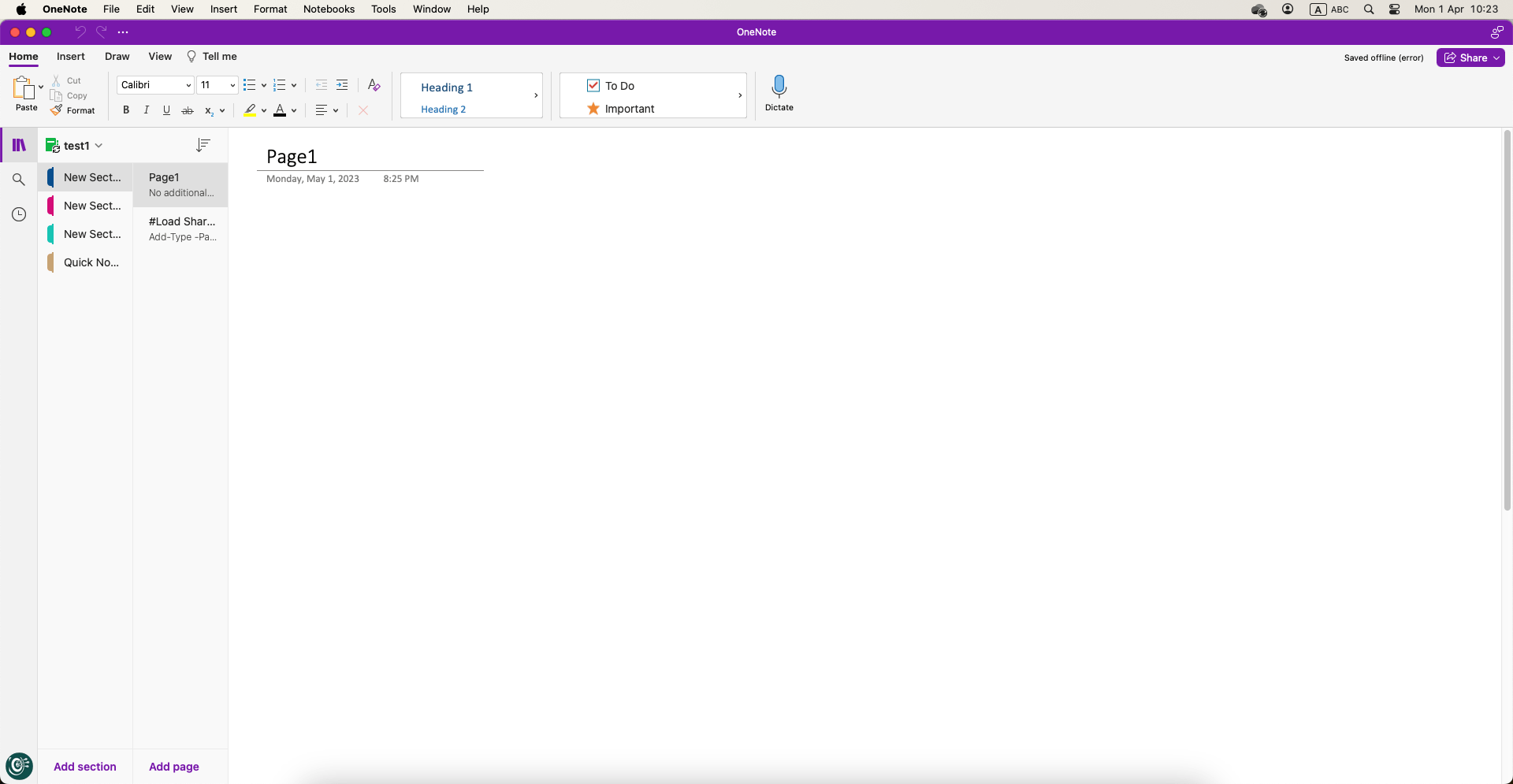
Task: Open alignment dropdown arrow
Action: 336,110
